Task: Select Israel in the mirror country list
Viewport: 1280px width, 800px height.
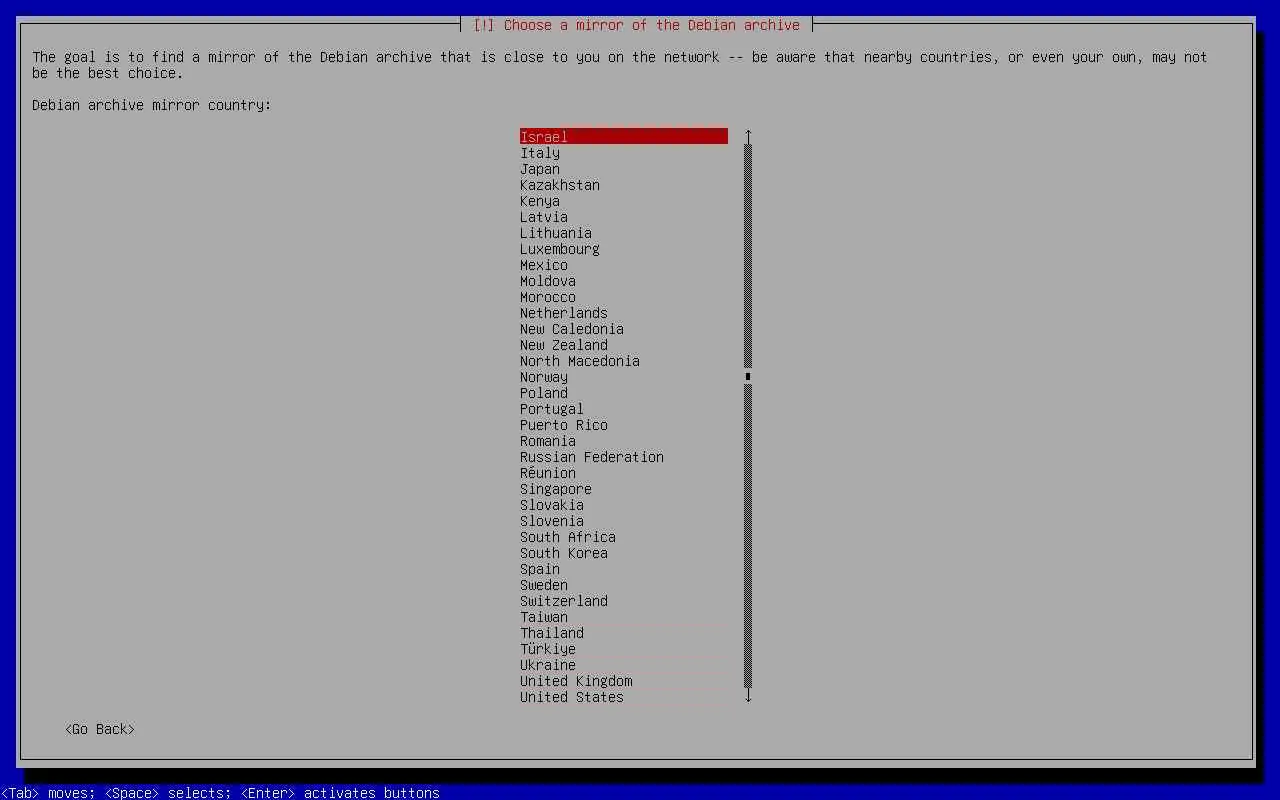Action: (624, 136)
